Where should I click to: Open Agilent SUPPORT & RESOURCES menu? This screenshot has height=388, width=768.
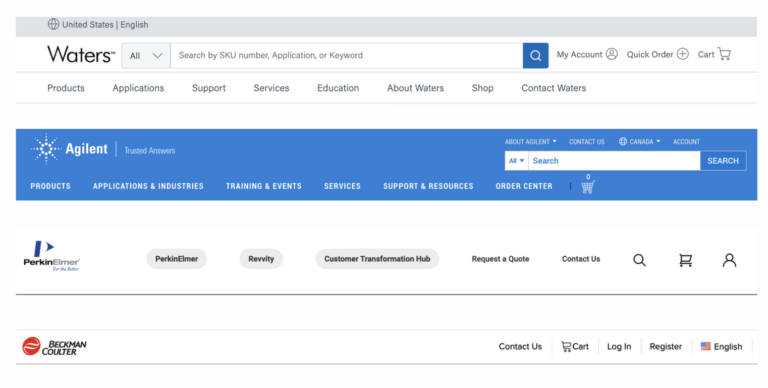(x=428, y=186)
